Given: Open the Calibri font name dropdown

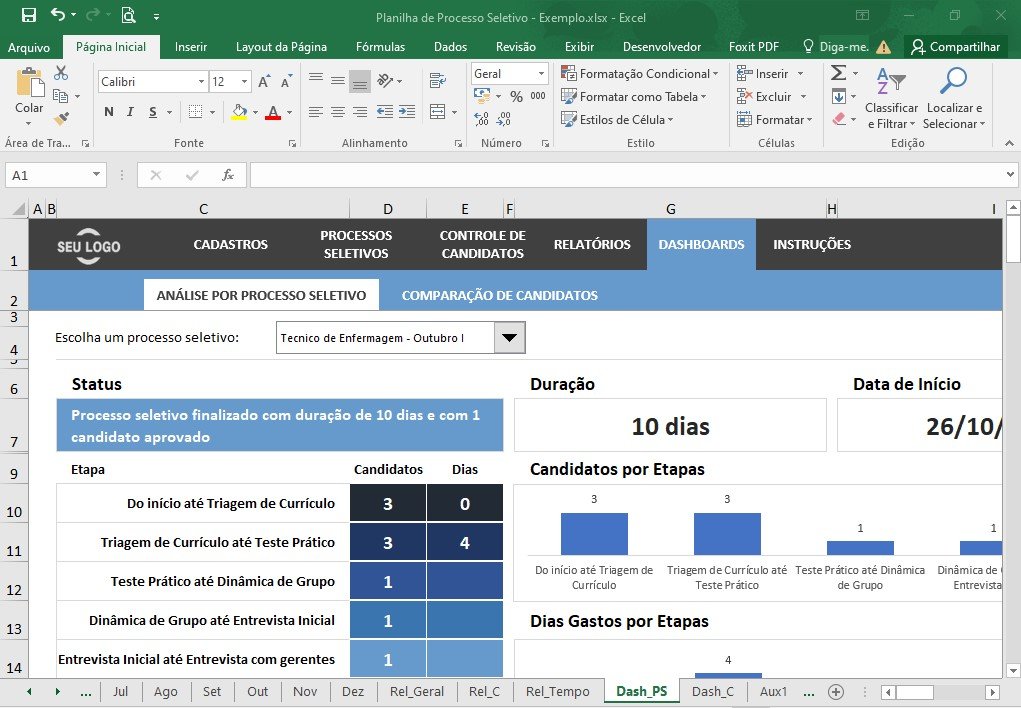Looking at the screenshot, I should tap(201, 81).
